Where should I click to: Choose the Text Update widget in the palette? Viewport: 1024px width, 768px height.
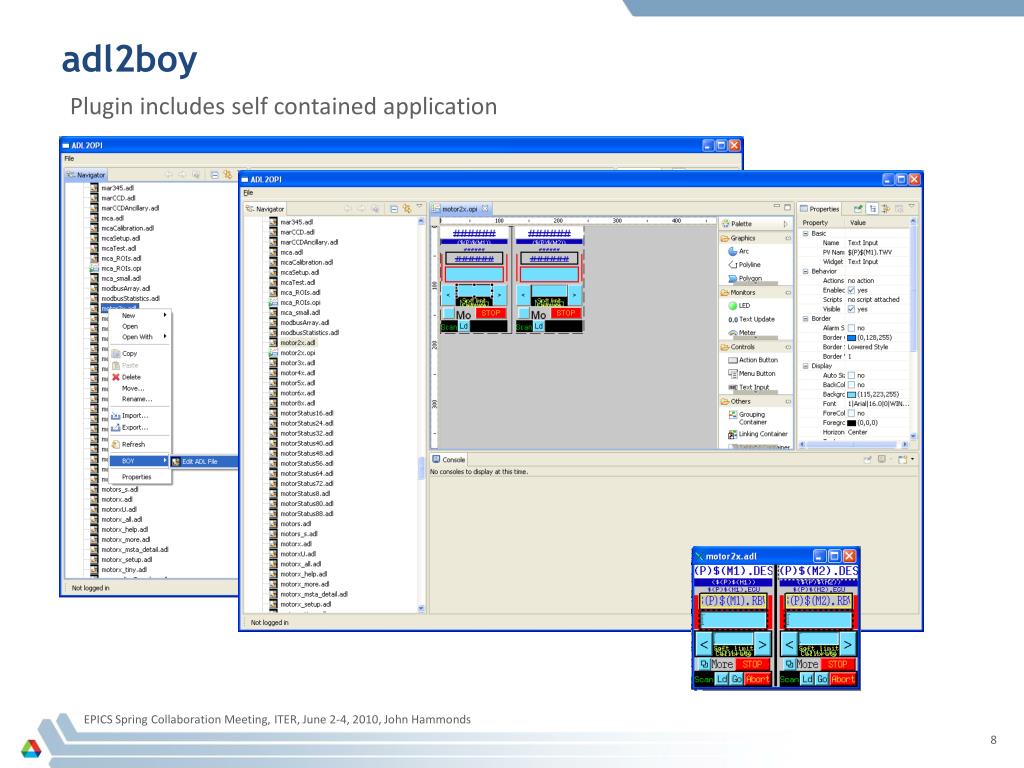[751, 319]
